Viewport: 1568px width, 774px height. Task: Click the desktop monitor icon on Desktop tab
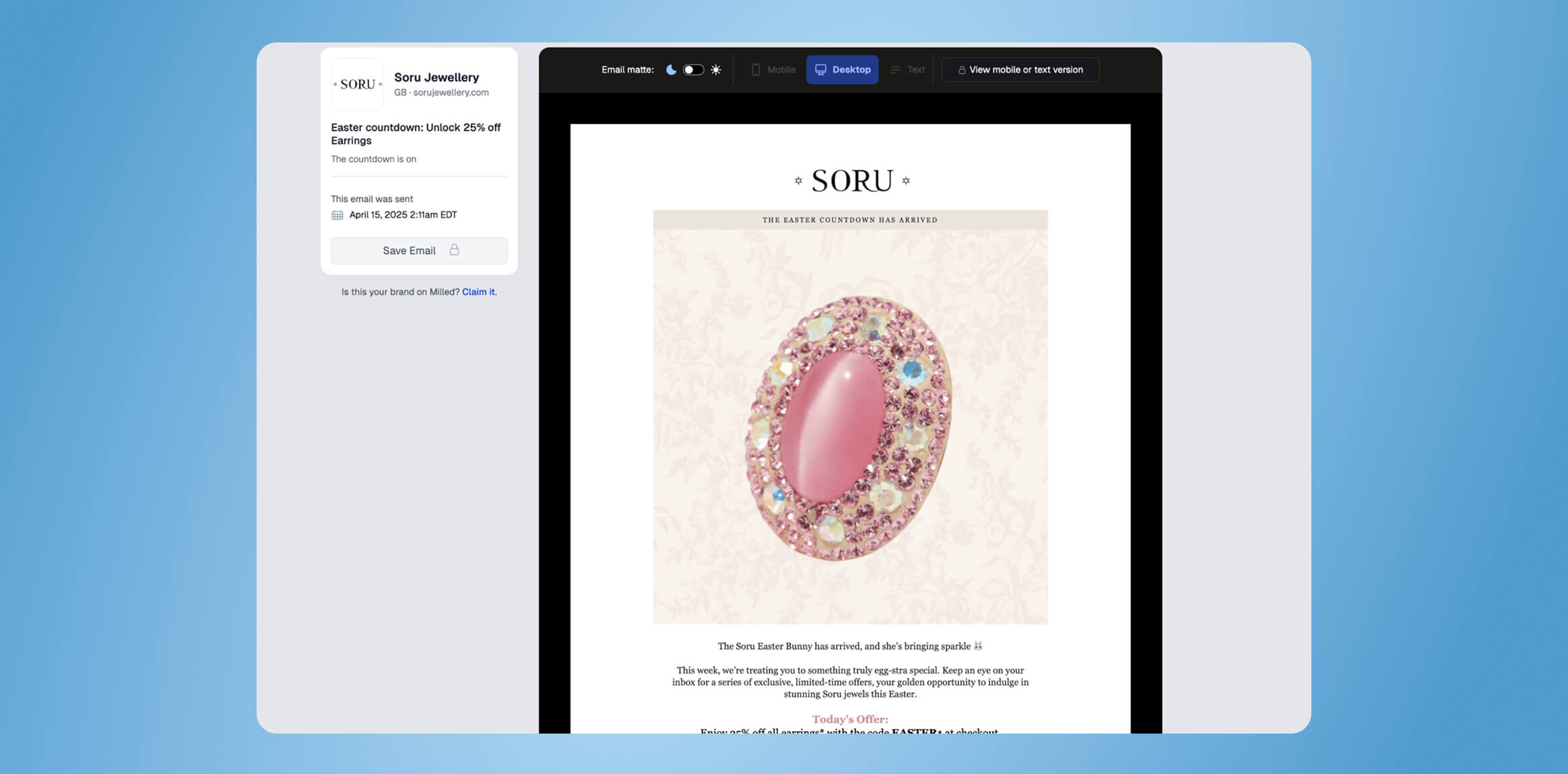pyautogui.click(x=820, y=69)
